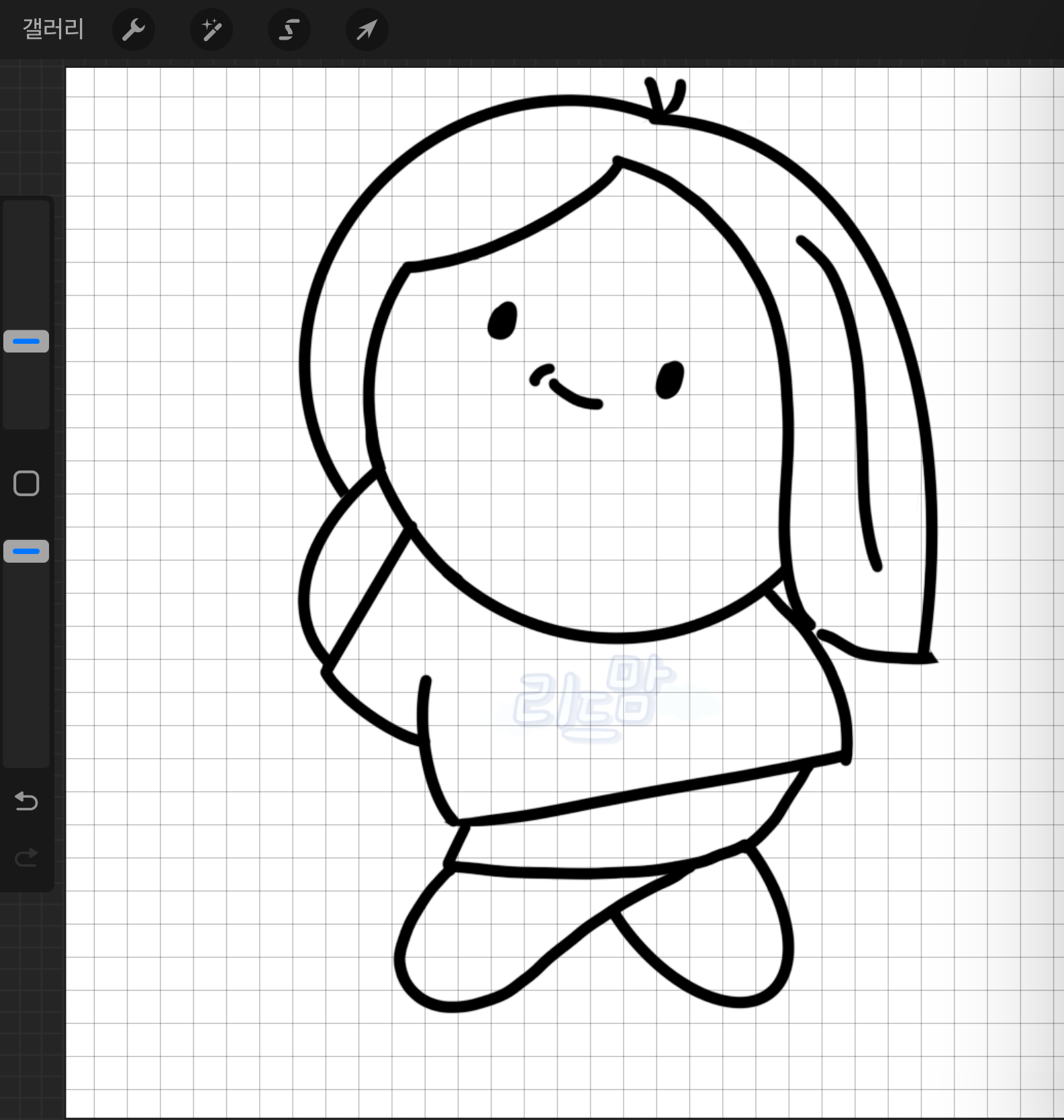1064x1120 pixels.
Task: Open the Adjustments magic wand menu
Action: click(x=211, y=30)
